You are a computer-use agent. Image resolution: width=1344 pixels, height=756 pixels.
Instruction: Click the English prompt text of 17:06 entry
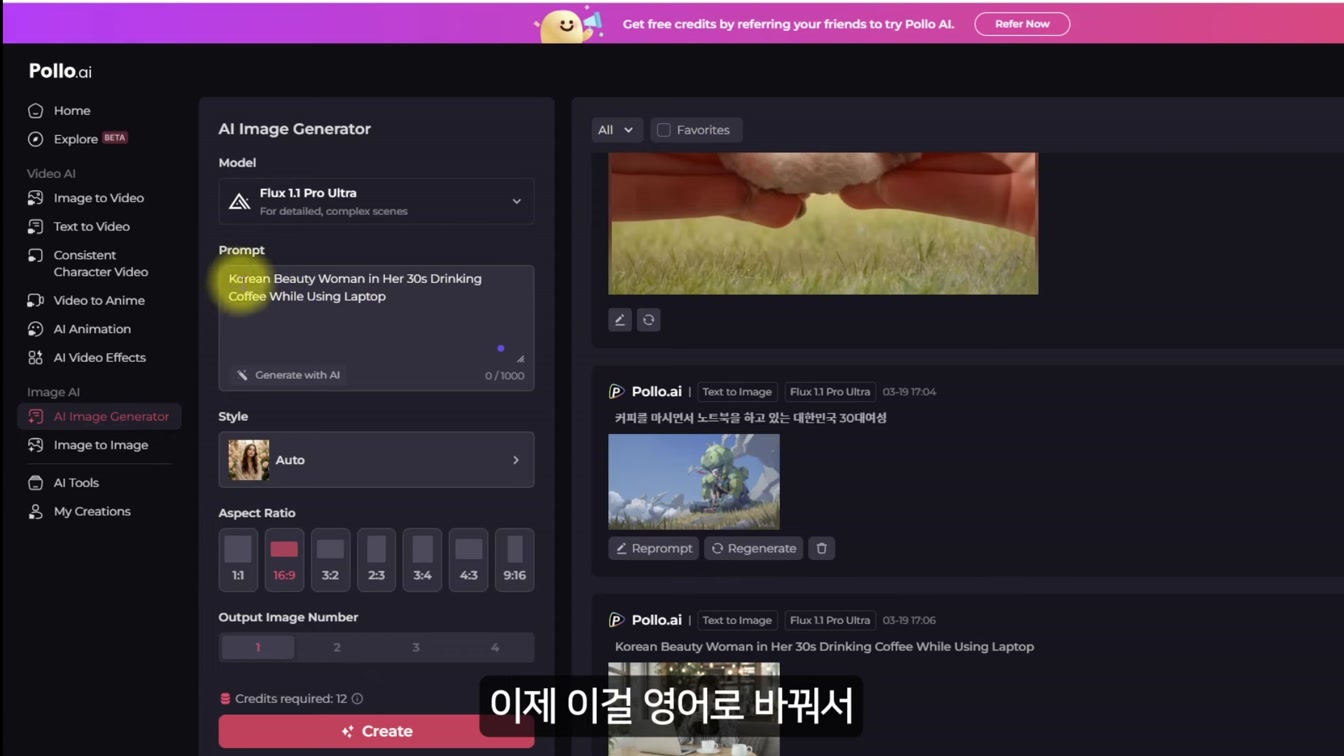(x=824, y=647)
